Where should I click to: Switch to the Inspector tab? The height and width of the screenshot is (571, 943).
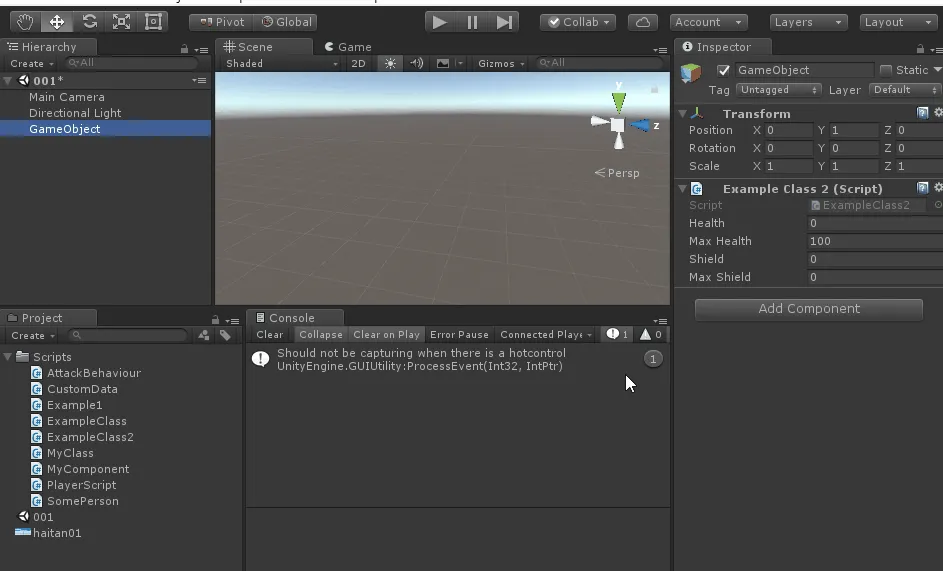pos(723,47)
